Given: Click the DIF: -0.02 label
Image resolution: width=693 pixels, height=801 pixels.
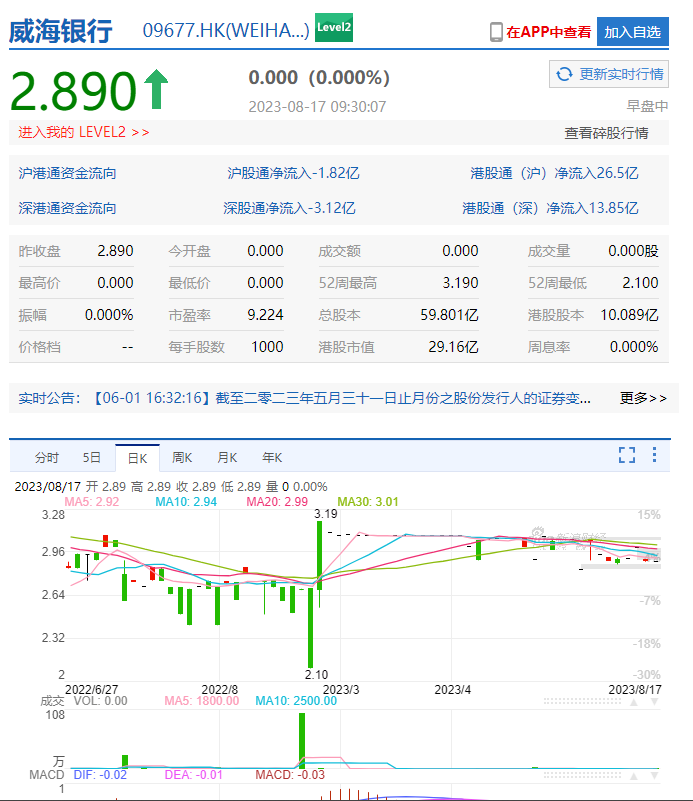Looking at the screenshot, I should (100, 775).
